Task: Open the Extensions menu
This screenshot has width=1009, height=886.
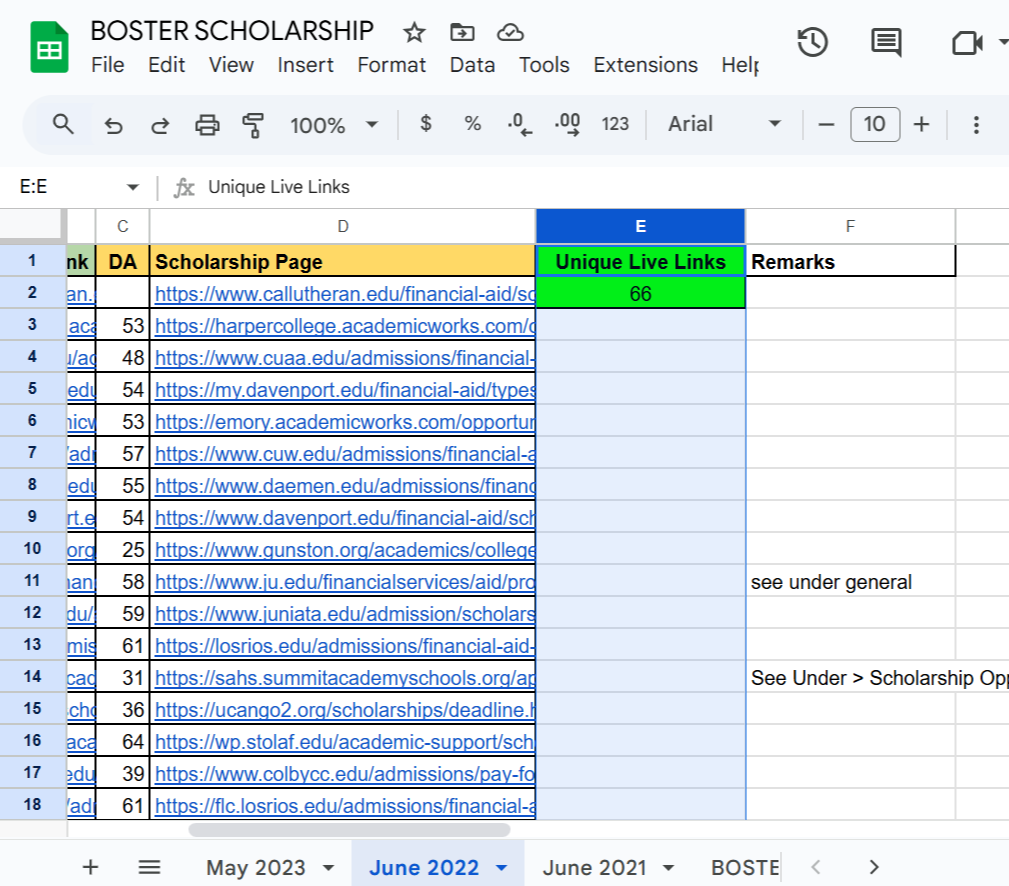Action: [645, 65]
